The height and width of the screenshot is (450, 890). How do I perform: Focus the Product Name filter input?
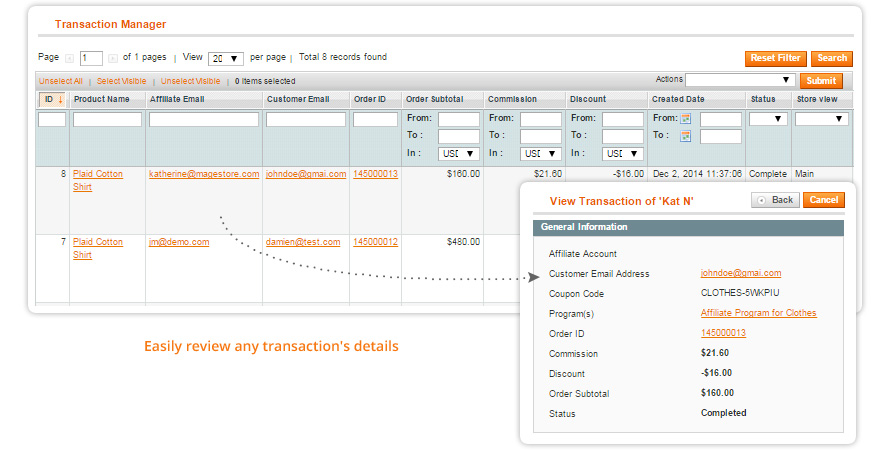(x=107, y=119)
